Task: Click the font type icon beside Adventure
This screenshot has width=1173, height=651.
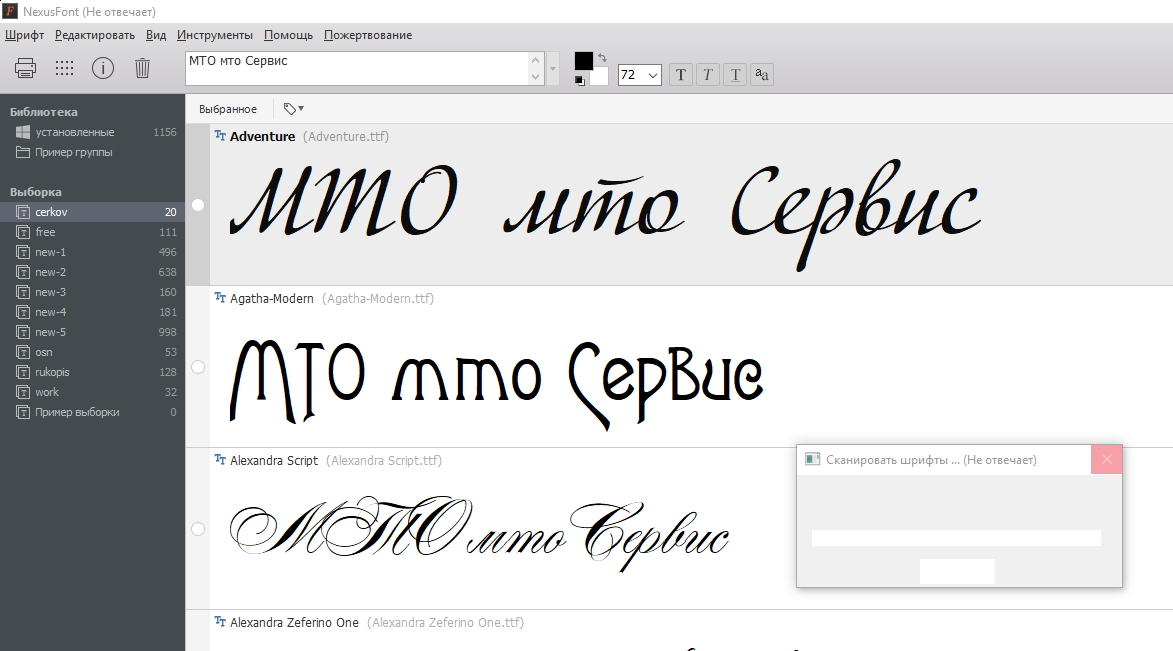Action: 220,135
